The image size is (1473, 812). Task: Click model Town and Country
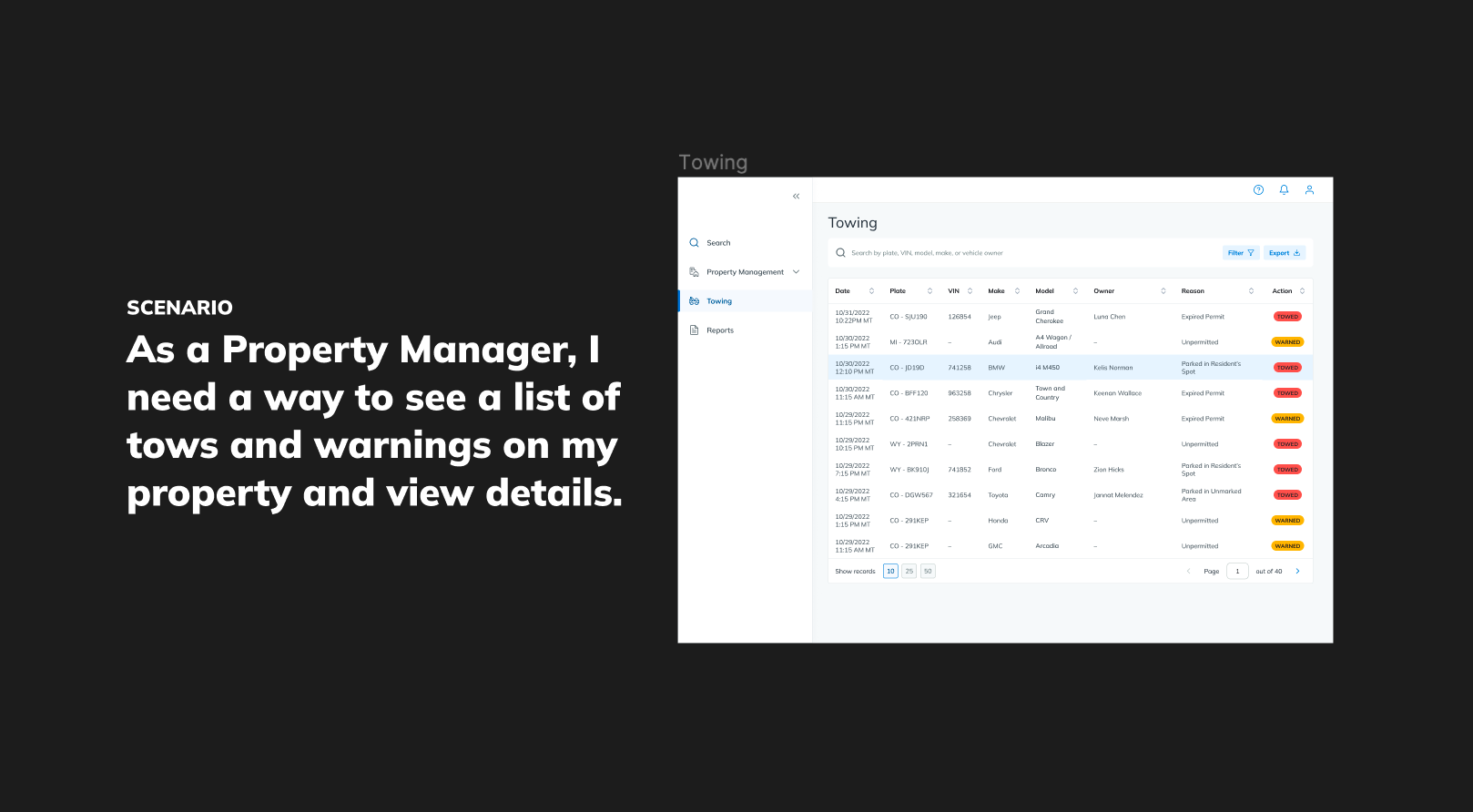click(1050, 393)
